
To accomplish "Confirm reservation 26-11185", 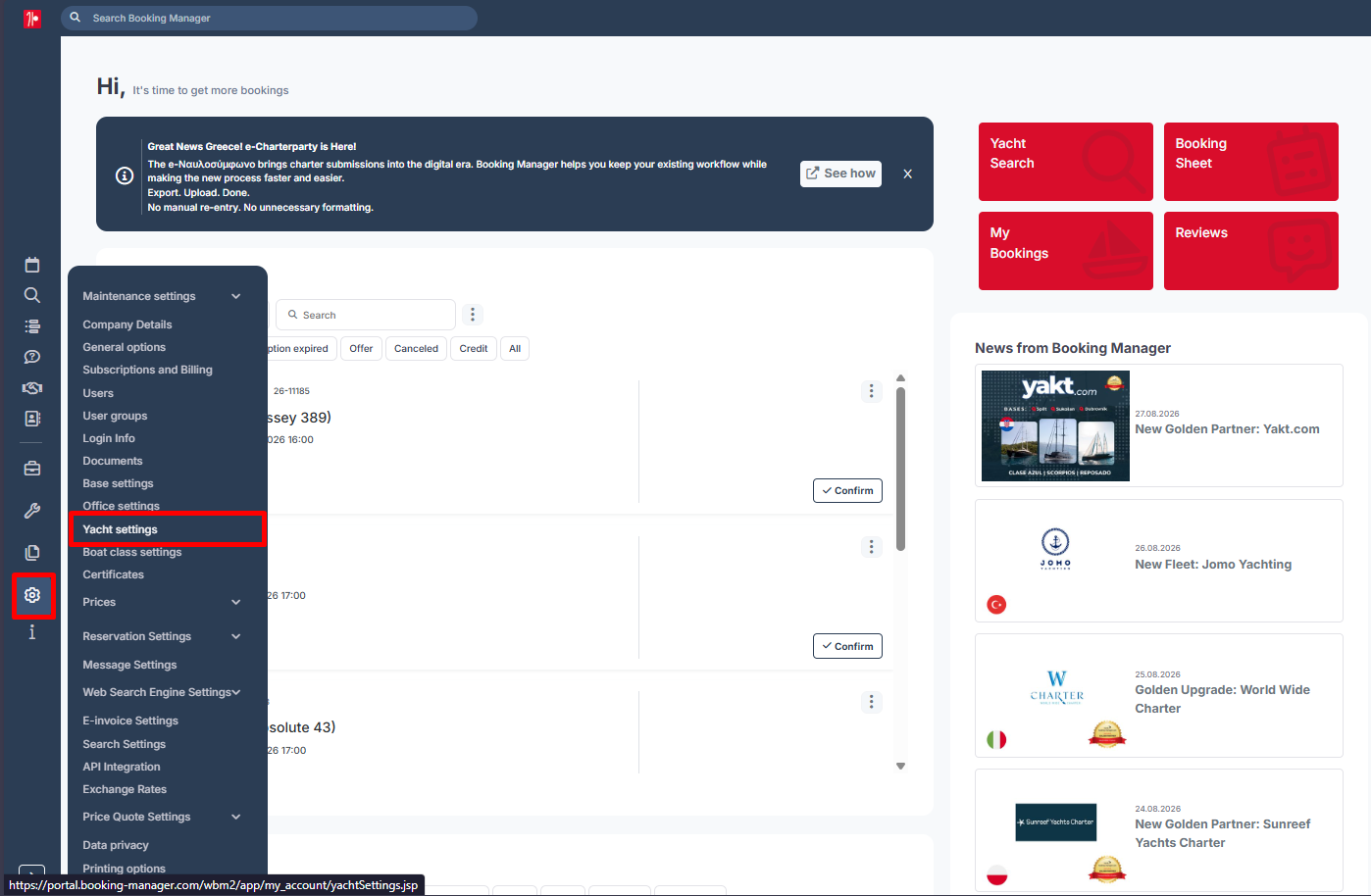I will click(847, 490).
